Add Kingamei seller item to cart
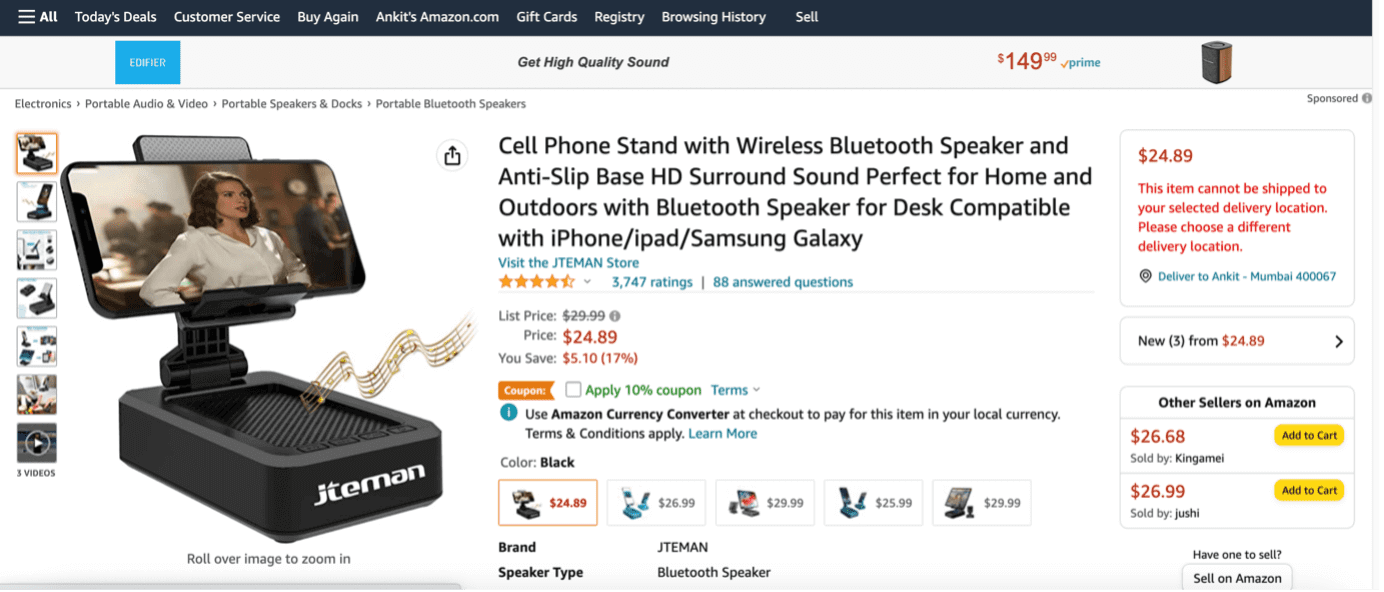1384x592 pixels. coord(1308,435)
